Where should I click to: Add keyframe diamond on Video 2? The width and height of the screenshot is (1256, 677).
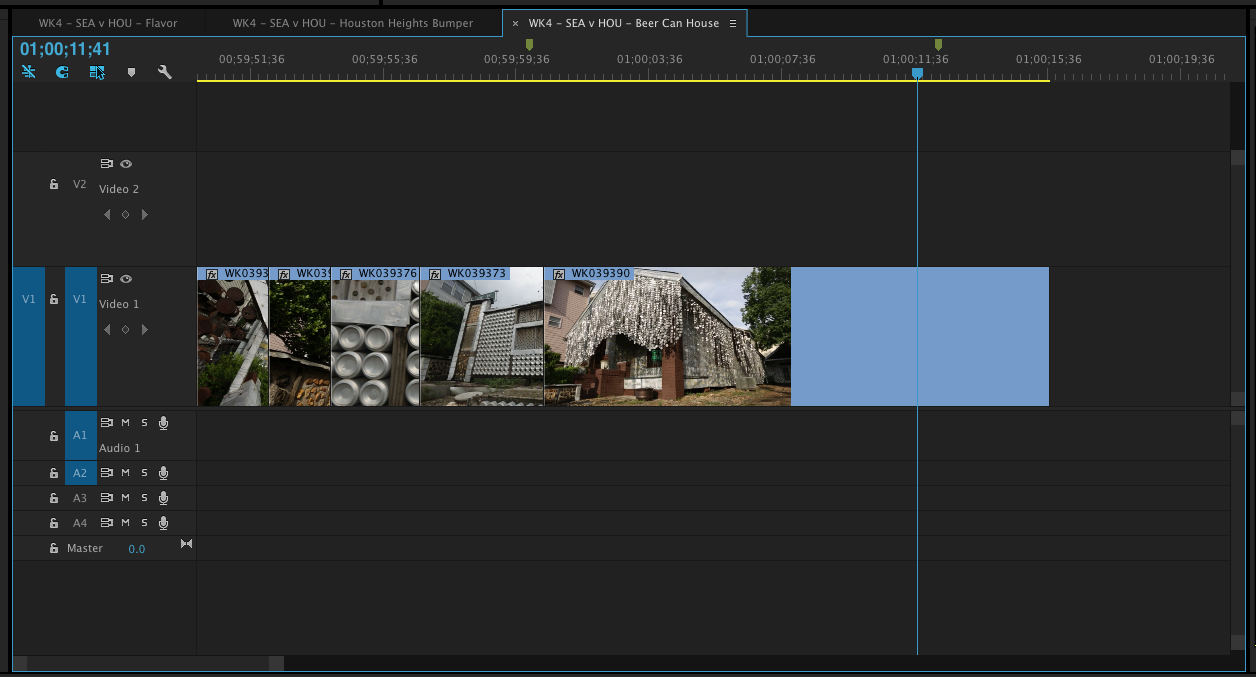[125, 214]
